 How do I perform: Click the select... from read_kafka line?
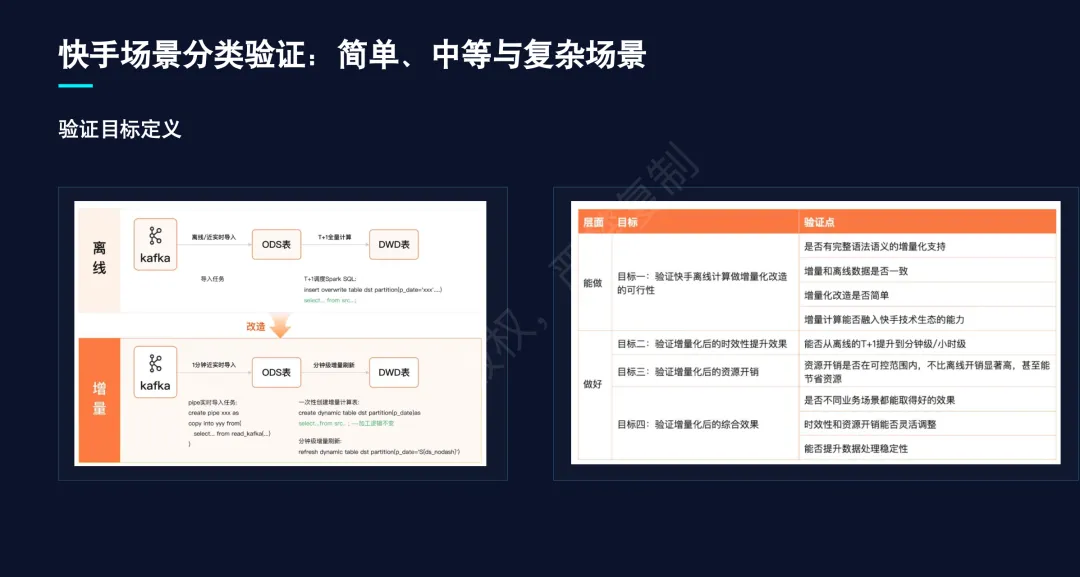(x=232, y=434)
